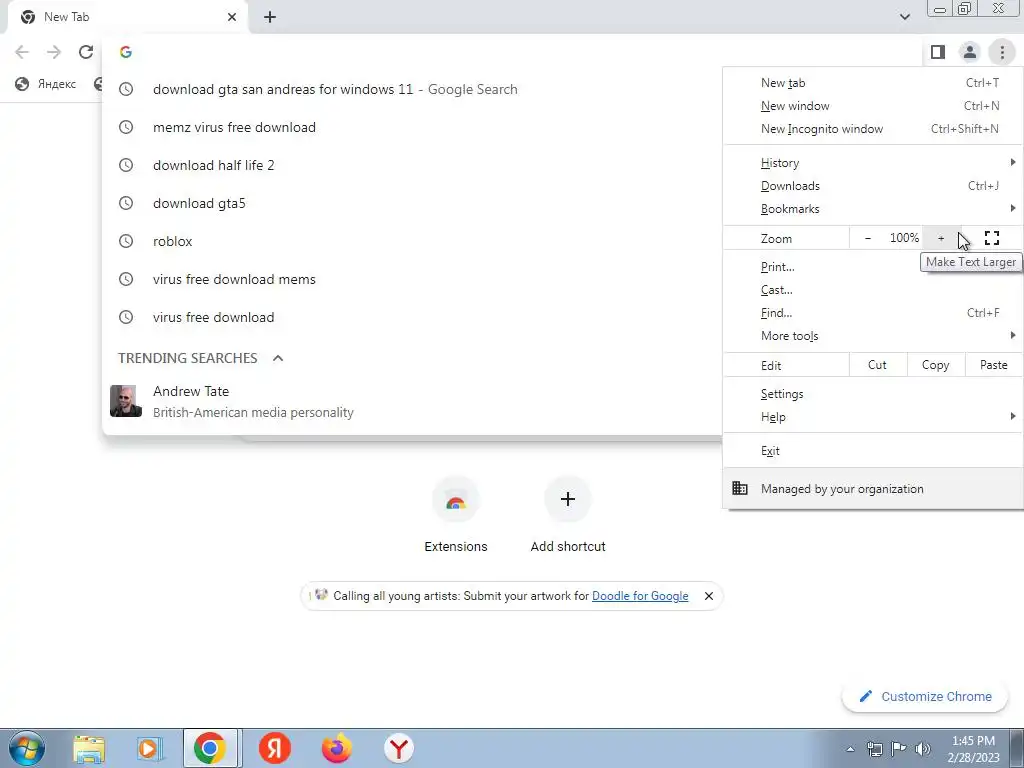Select the 'download gta san andreas for windows 11' suggestion
This screenshot has width=1024, height=768.
411,89
